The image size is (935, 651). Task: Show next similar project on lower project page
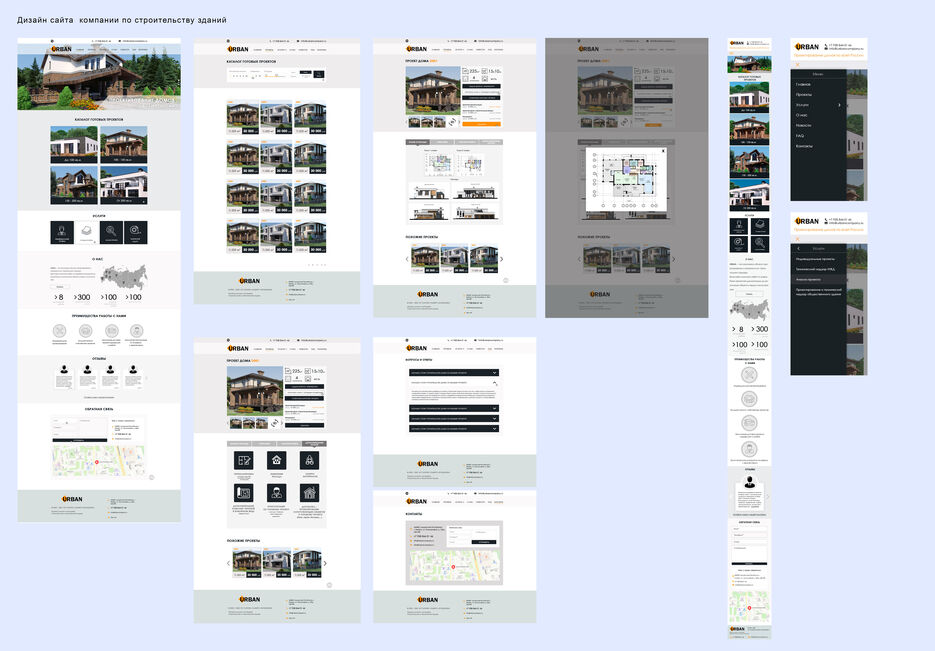[325, 563]
